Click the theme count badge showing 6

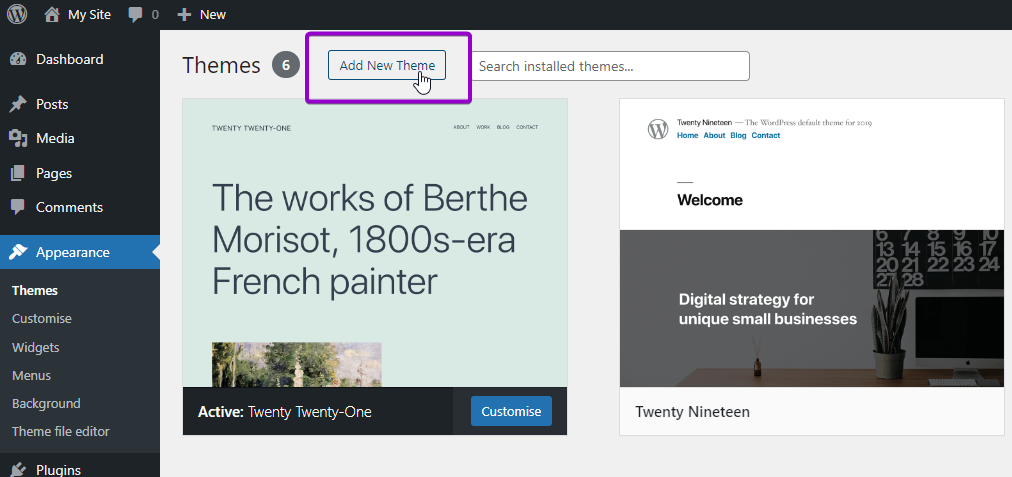[286, 65]
